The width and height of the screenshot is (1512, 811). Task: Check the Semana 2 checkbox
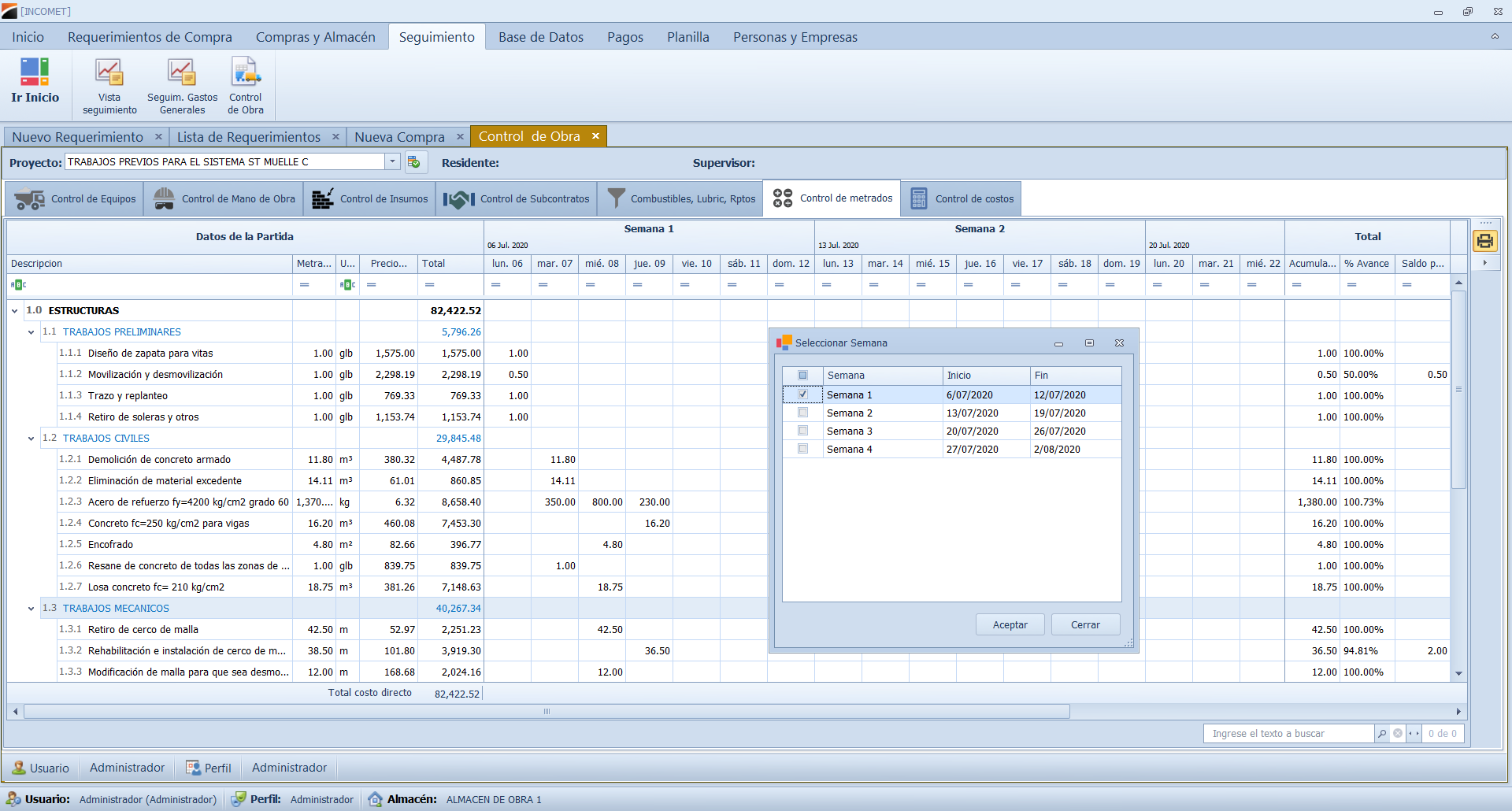coord(802,413)
